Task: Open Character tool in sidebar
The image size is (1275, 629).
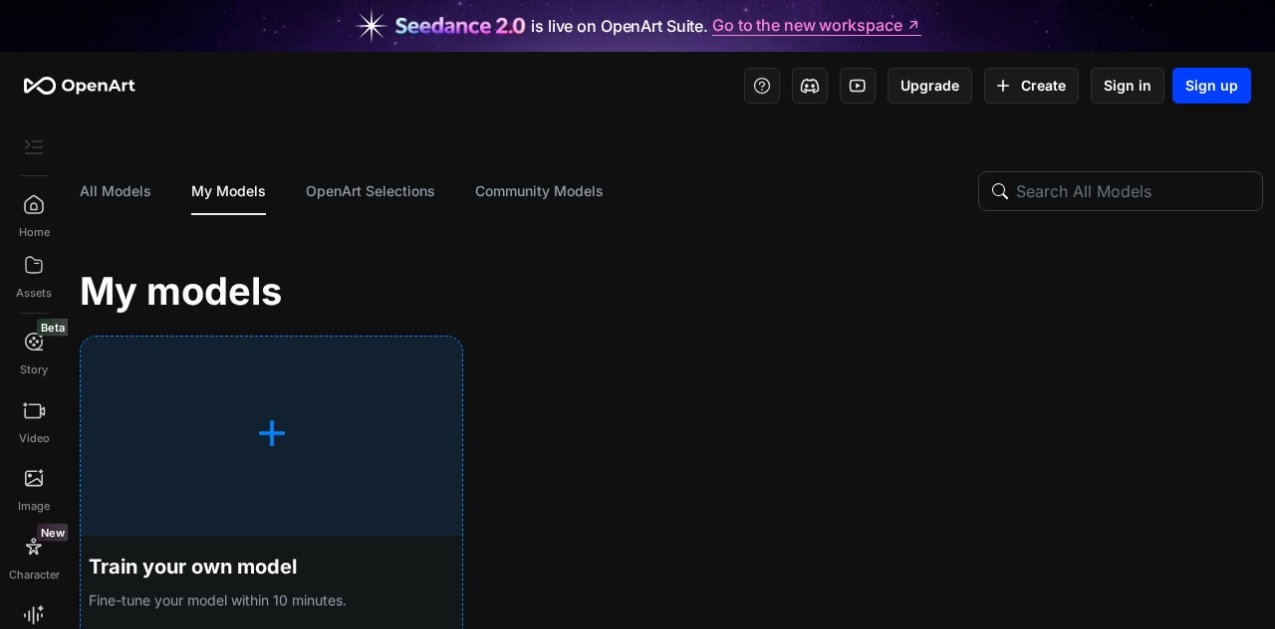Action: [34, 558]
